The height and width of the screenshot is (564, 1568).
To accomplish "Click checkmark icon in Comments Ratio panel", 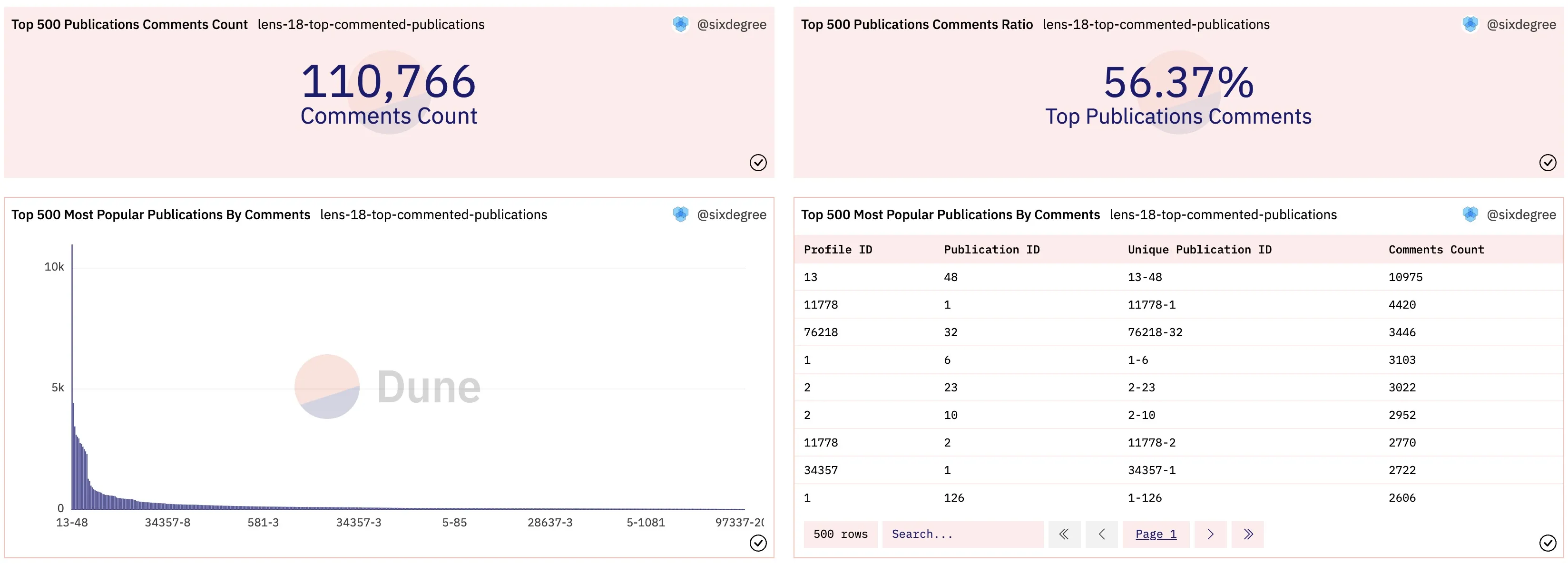I will click(x=1547, y=163).
